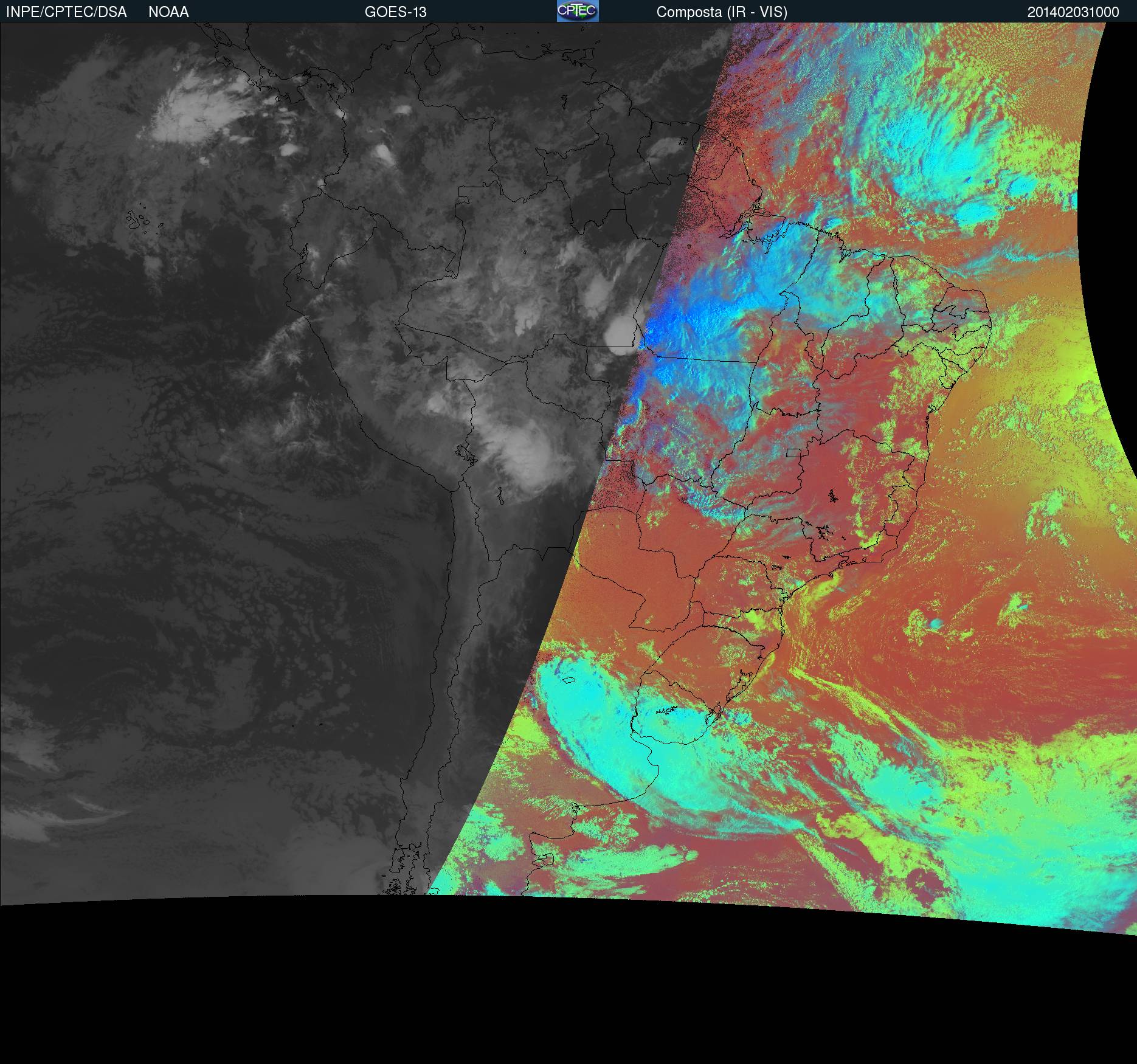Click the CPTEC logo in the header
Viewport: 1137px width, 1064px height.
(x=578, y=11)
